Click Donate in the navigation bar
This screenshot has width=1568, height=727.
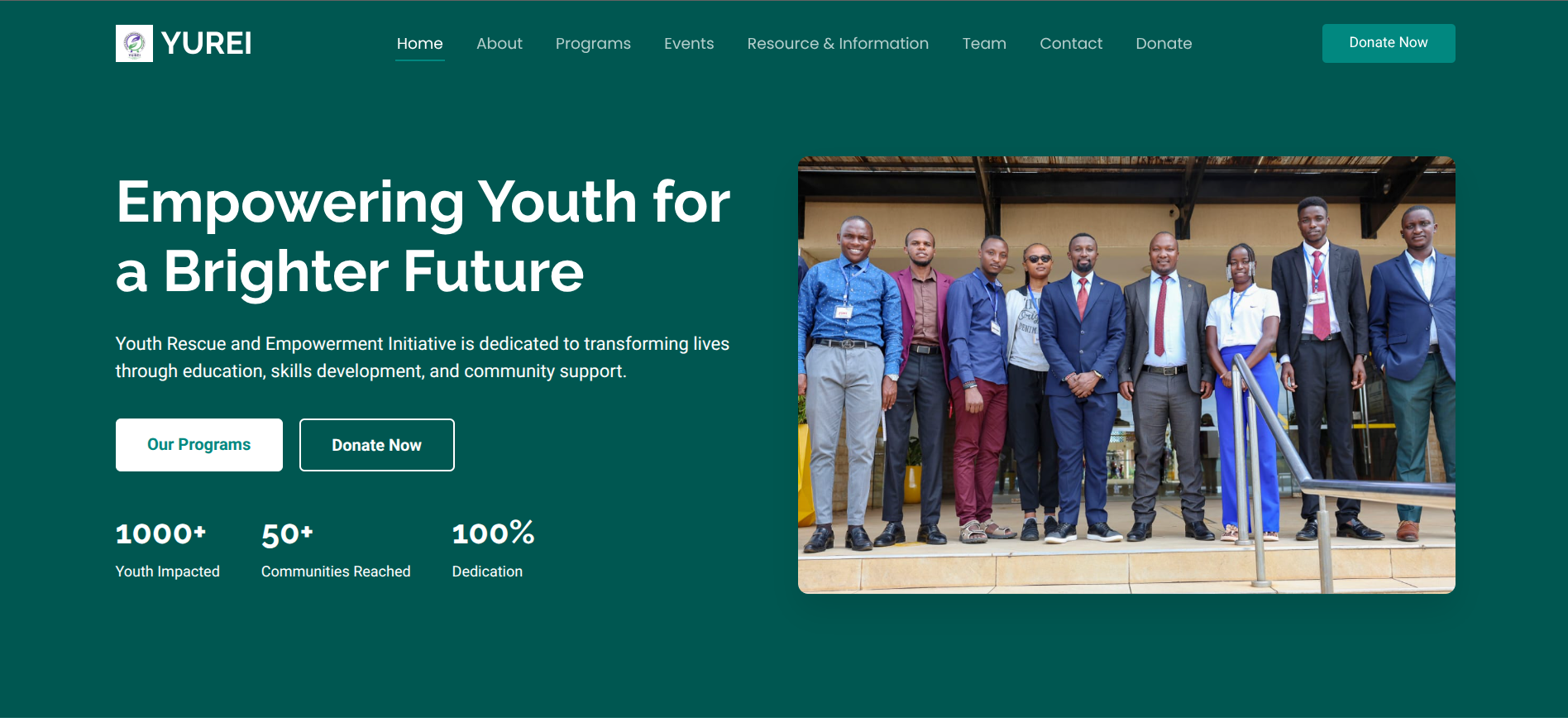[x=1164, y=43]
